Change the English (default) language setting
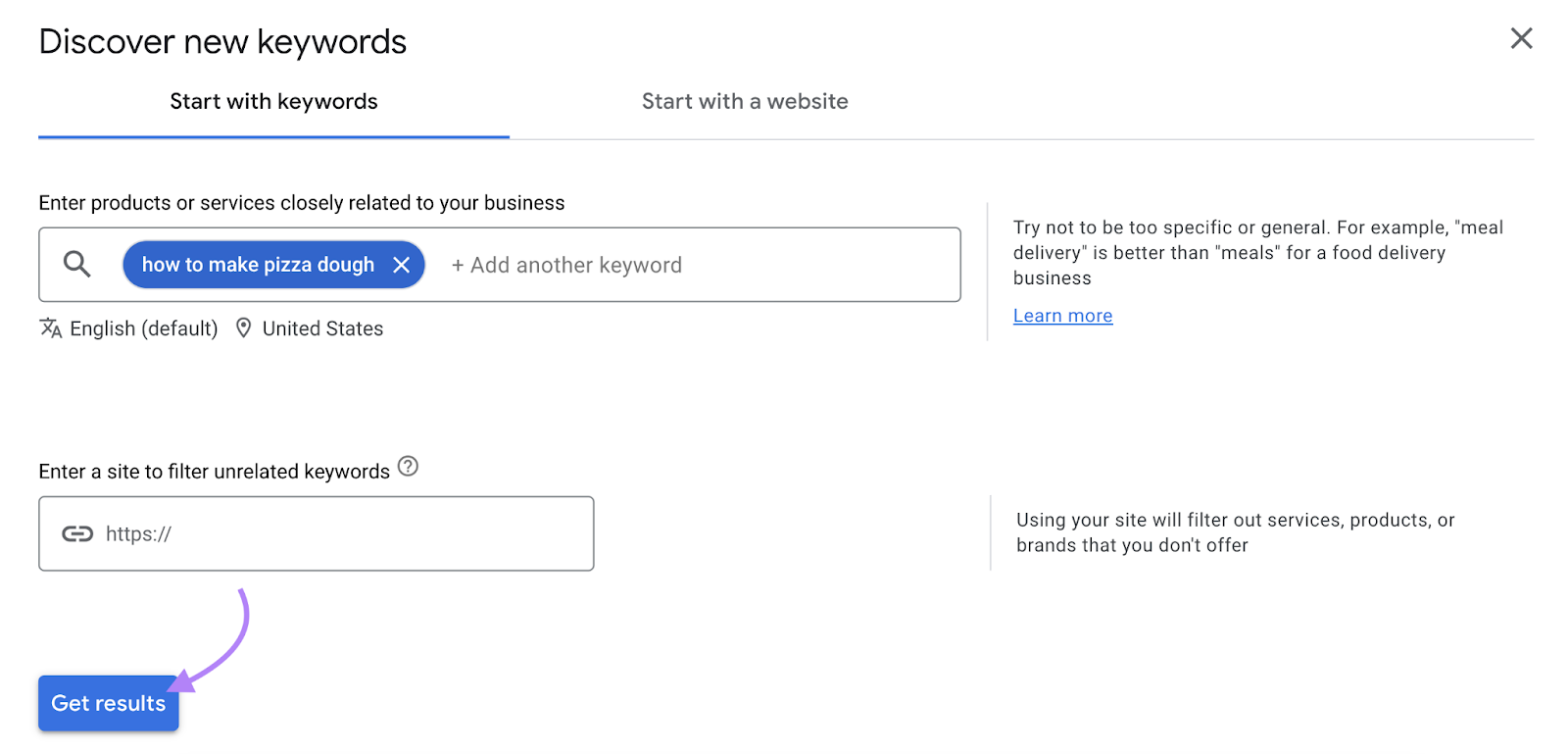The image size is (1568, 755). click(x=143, y=328)
